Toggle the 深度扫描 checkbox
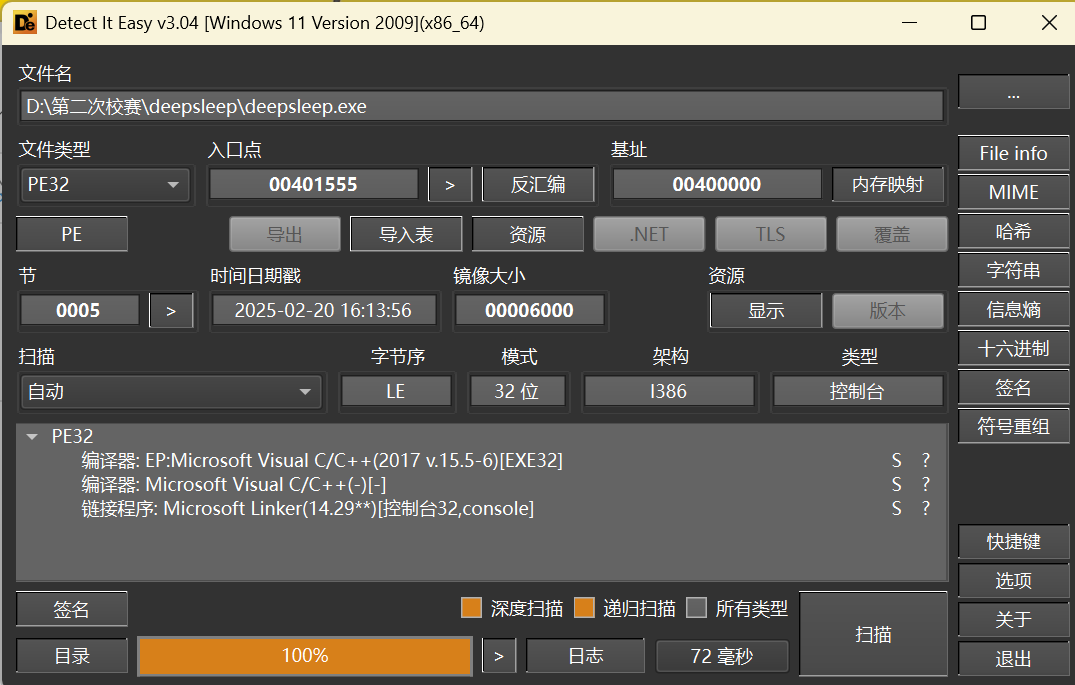The width and height of the screenshot is (1075, 685). (x=472, y=608)
